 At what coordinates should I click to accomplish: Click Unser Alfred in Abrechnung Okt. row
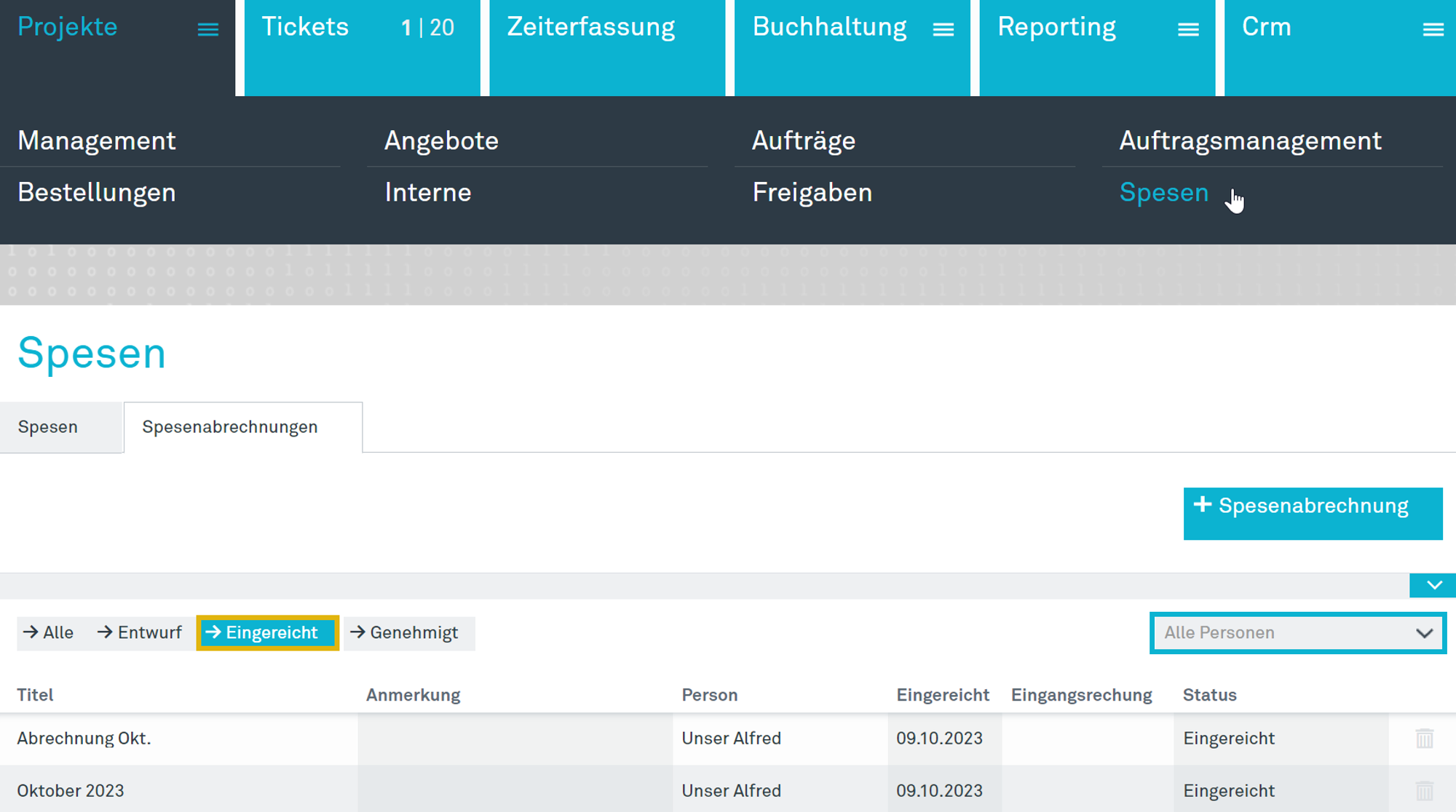pyautogui.click(x=731, y=739)
